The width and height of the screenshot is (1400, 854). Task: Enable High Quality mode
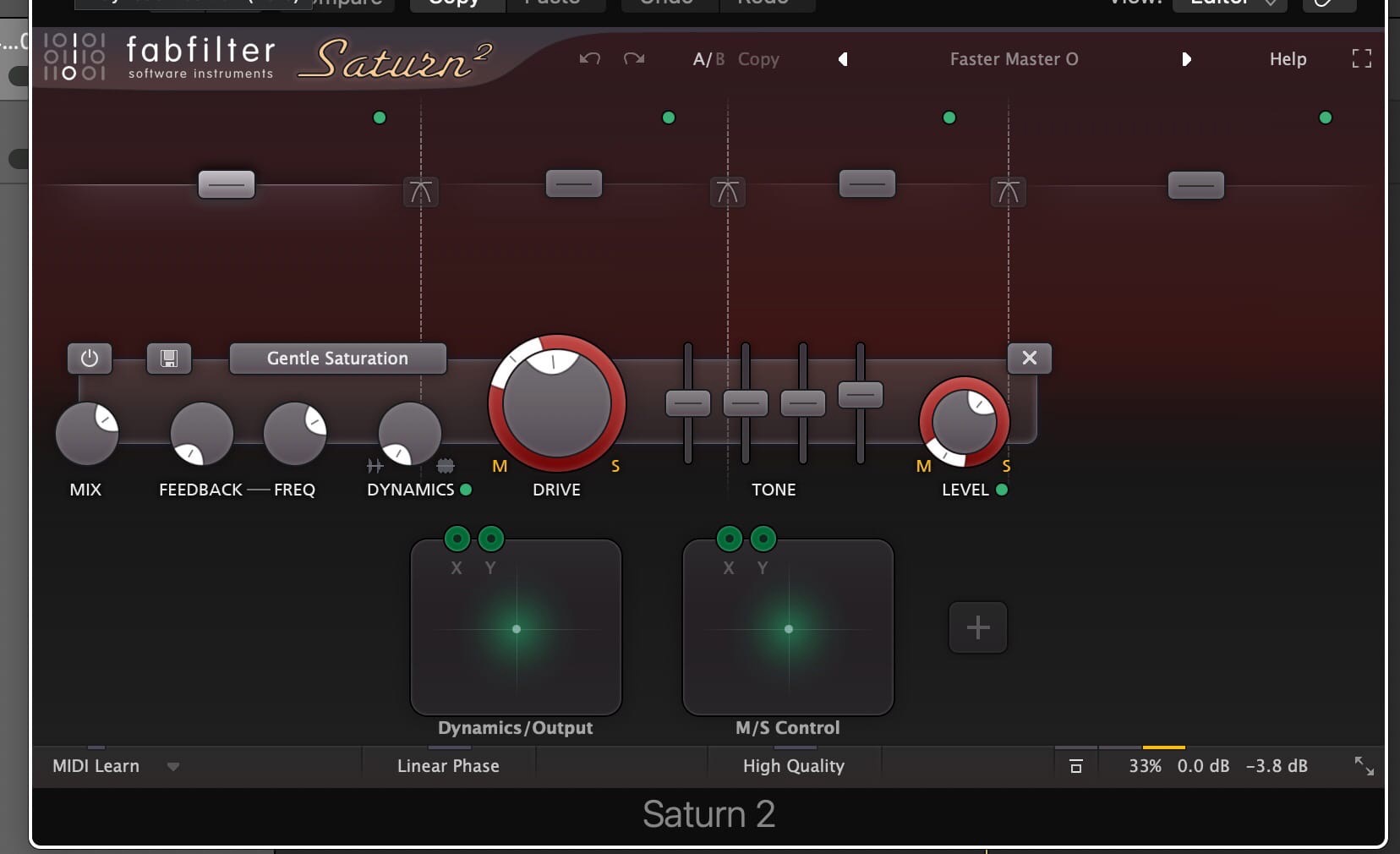[x=793, y=766]
